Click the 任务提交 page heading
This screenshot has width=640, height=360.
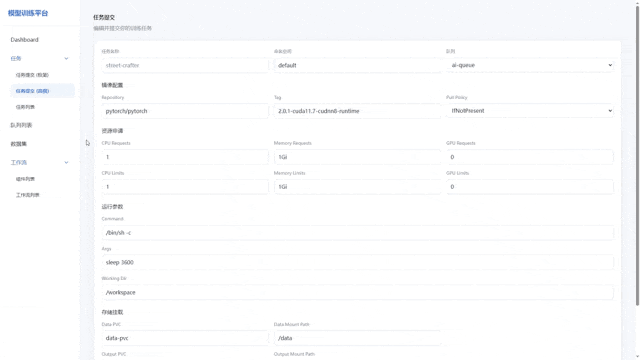coord(104,18)
